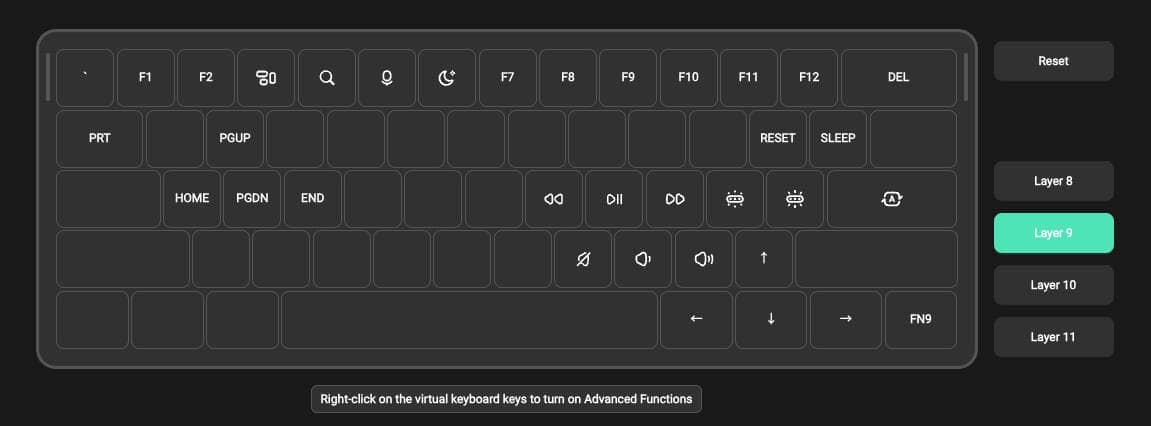Click the Reset button above the layer list
This screenshot has width=1151, height=426.
pos(1053,61)
